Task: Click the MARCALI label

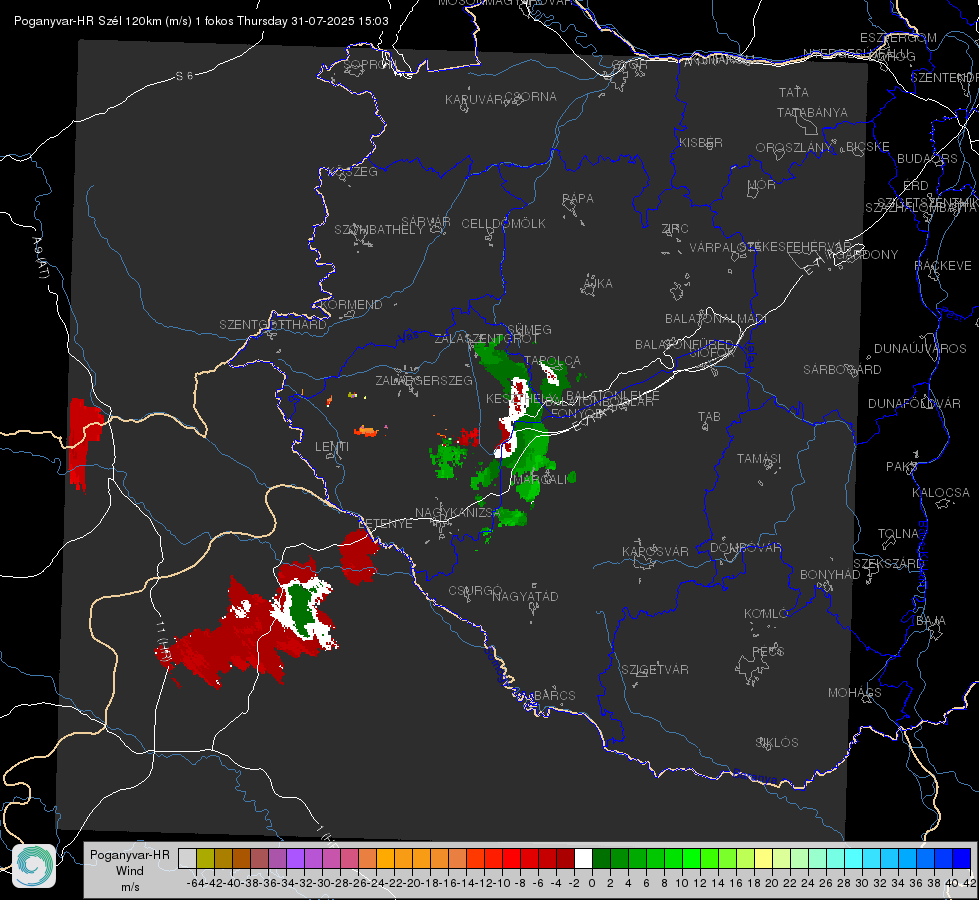Action: [541, 480]
